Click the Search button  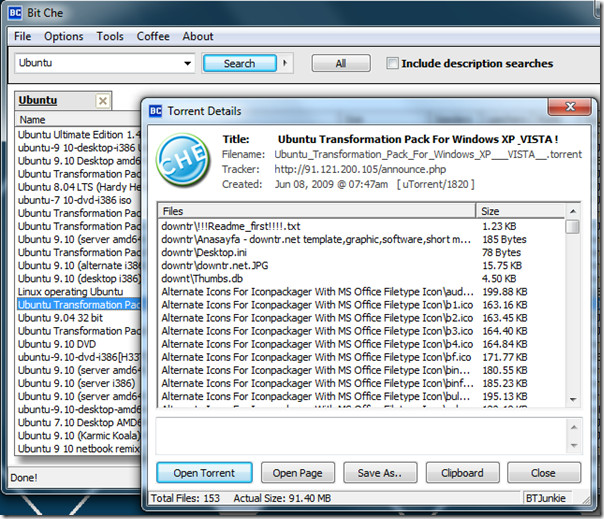(240, 63)
